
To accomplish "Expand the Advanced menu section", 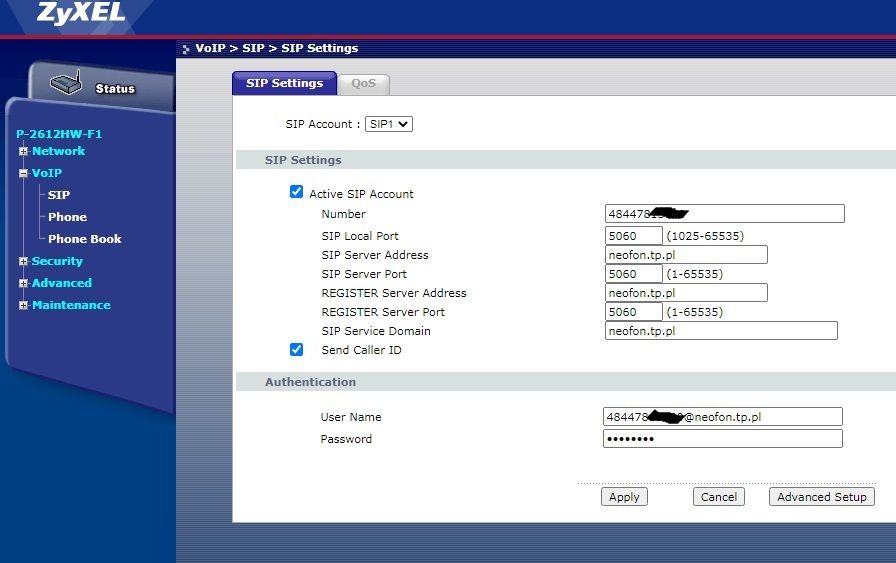I will tap(23, 284).
